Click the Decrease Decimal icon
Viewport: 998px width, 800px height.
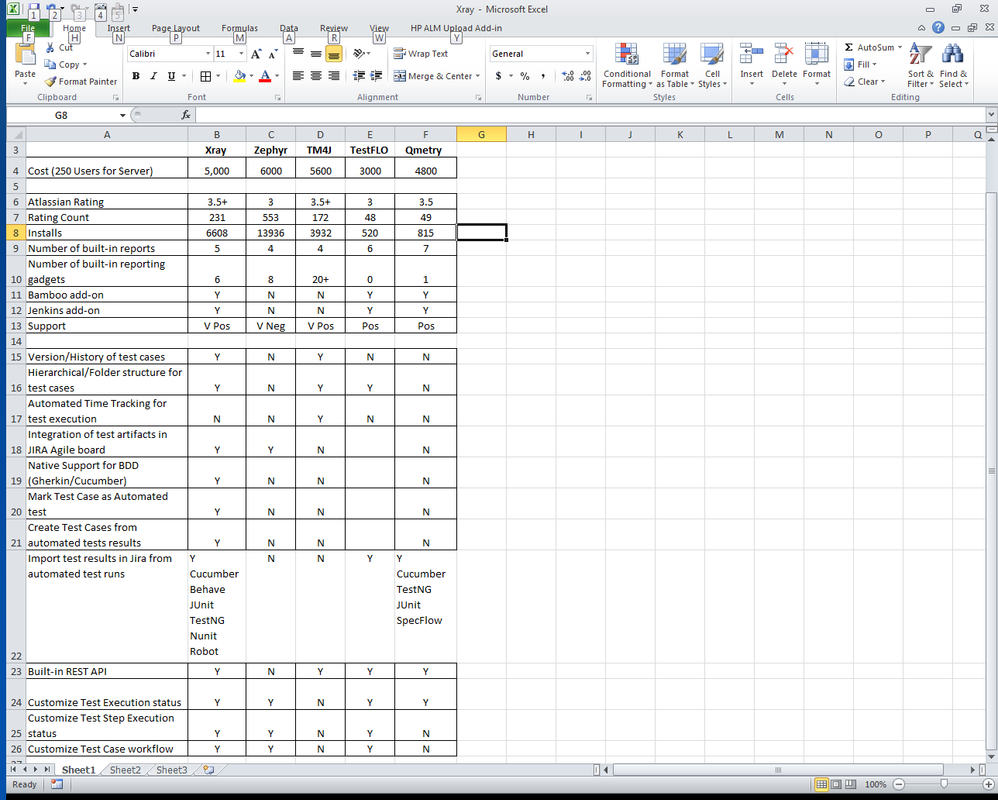click(586, 76)
